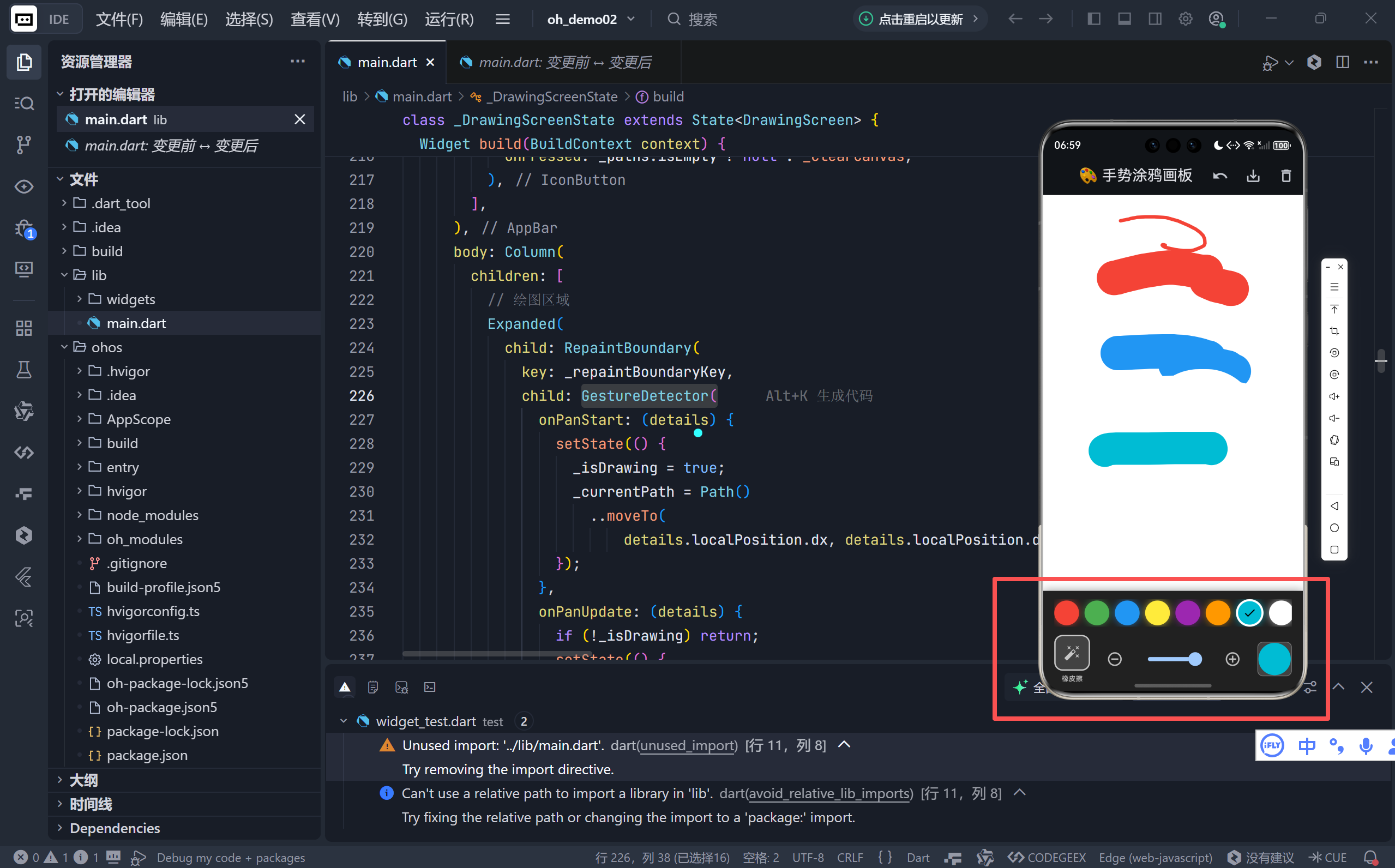Image resolution: width=1395 pixels, height=868 pixels.
Task: Open the search sidebar icon
Action: 23,104
